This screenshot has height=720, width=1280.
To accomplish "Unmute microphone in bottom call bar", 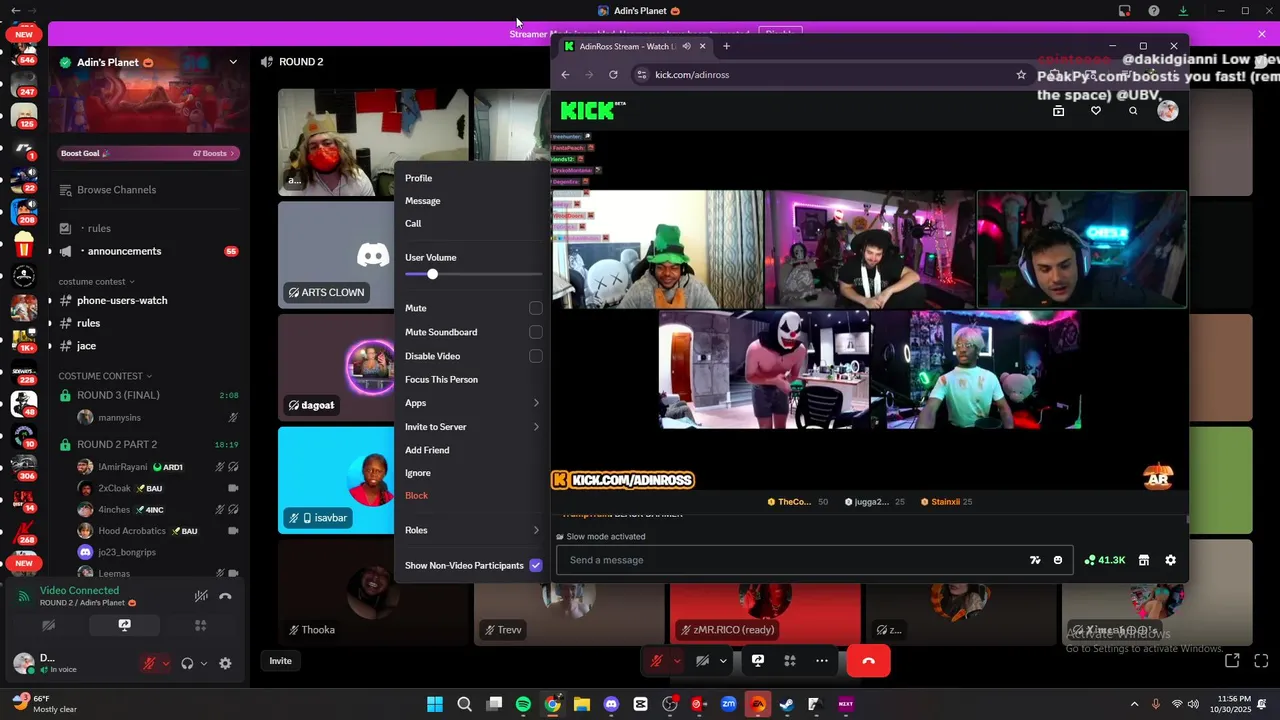I will click(656, 661).
